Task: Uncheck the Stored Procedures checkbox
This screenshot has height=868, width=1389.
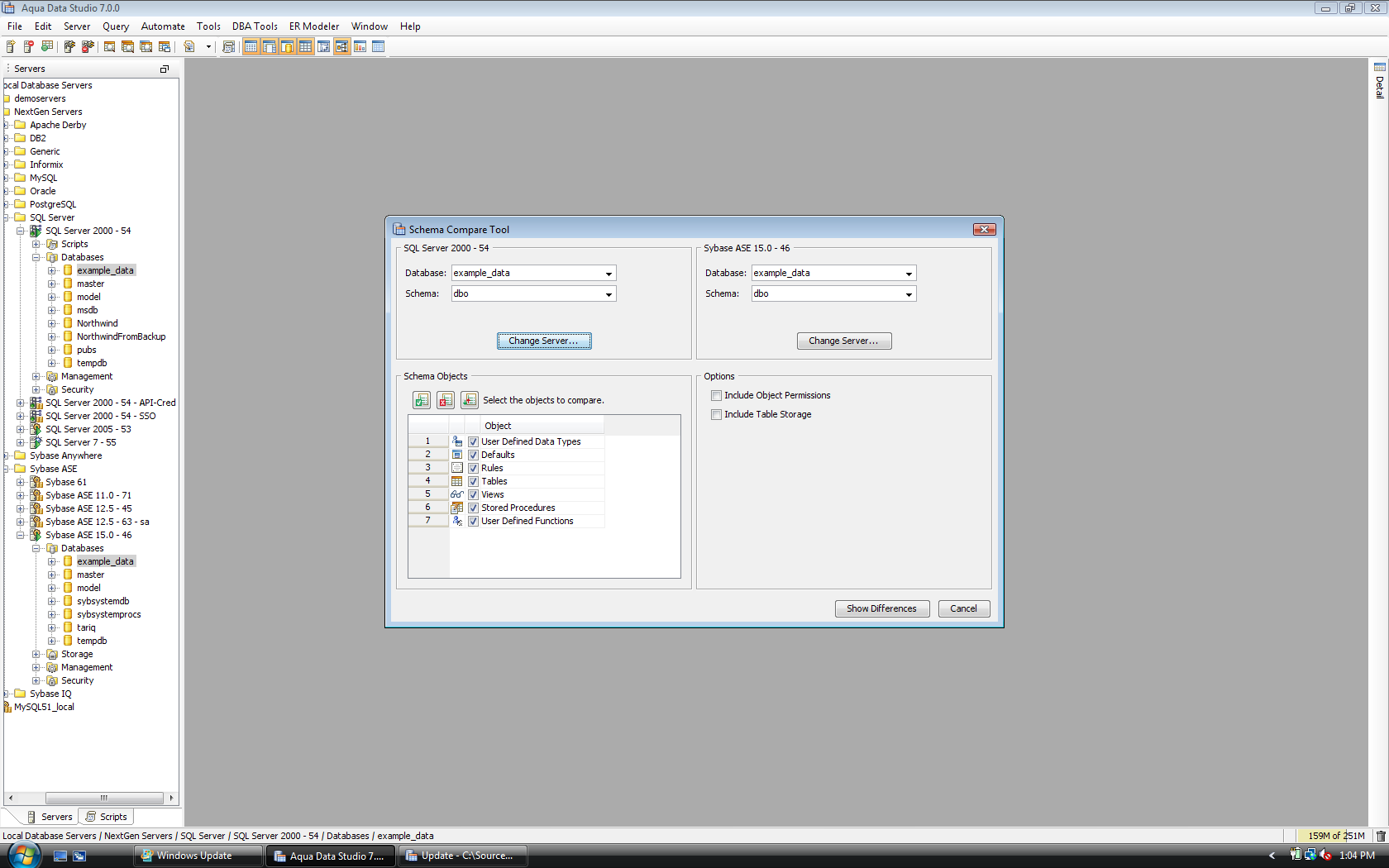Action: coord(474,508)
